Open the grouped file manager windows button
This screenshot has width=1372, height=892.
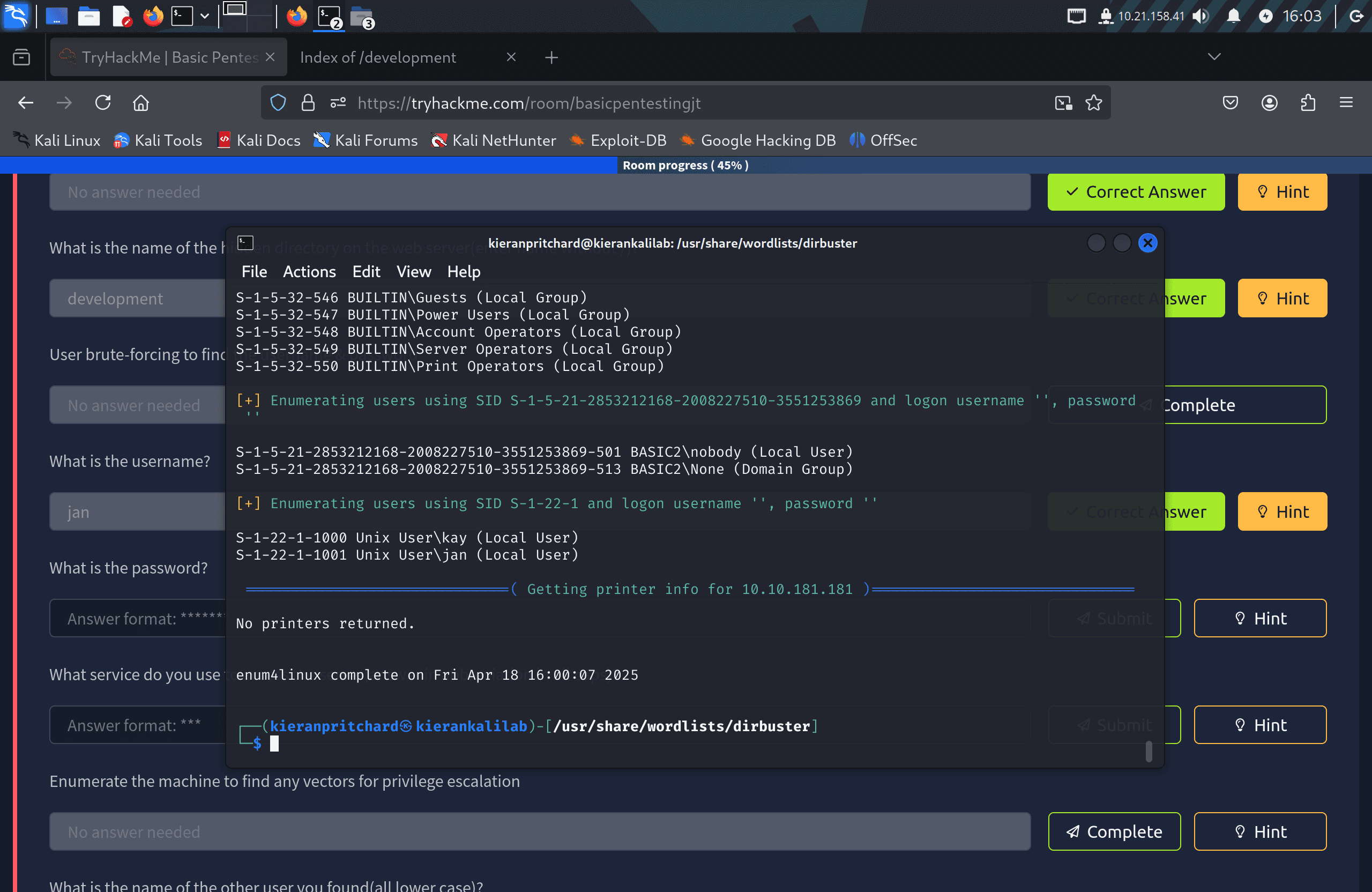[x=363, y=16]
